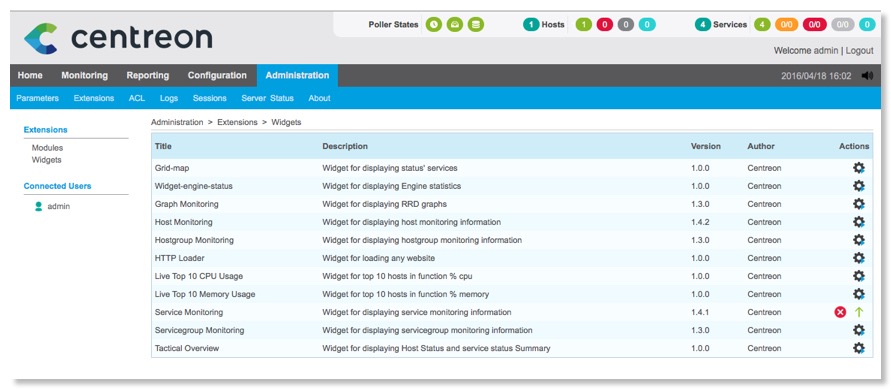Click the Description column header
This screenshot has height=389, width=891.
(x=345, y=146)
